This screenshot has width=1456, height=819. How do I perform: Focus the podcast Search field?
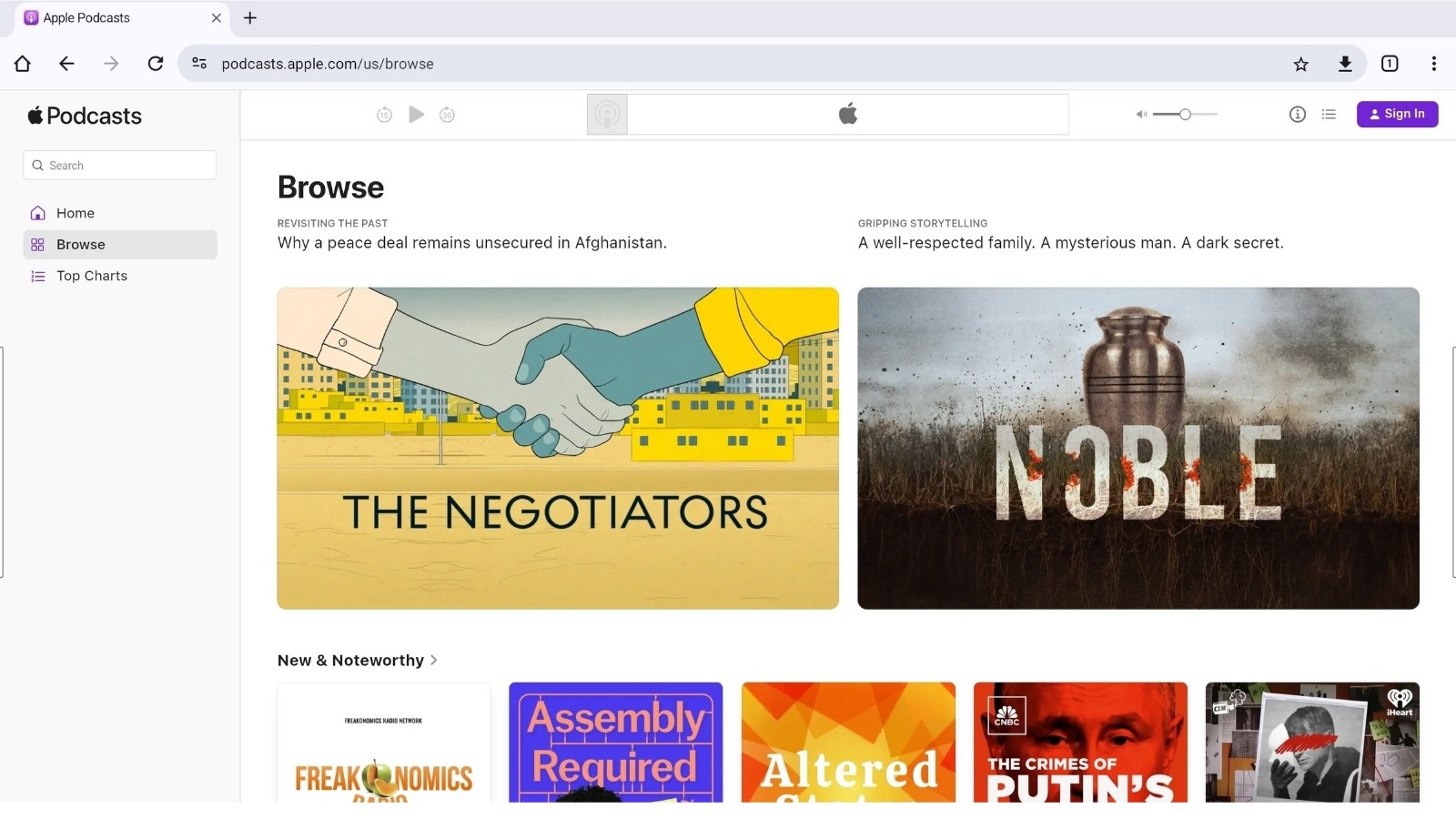120,166
